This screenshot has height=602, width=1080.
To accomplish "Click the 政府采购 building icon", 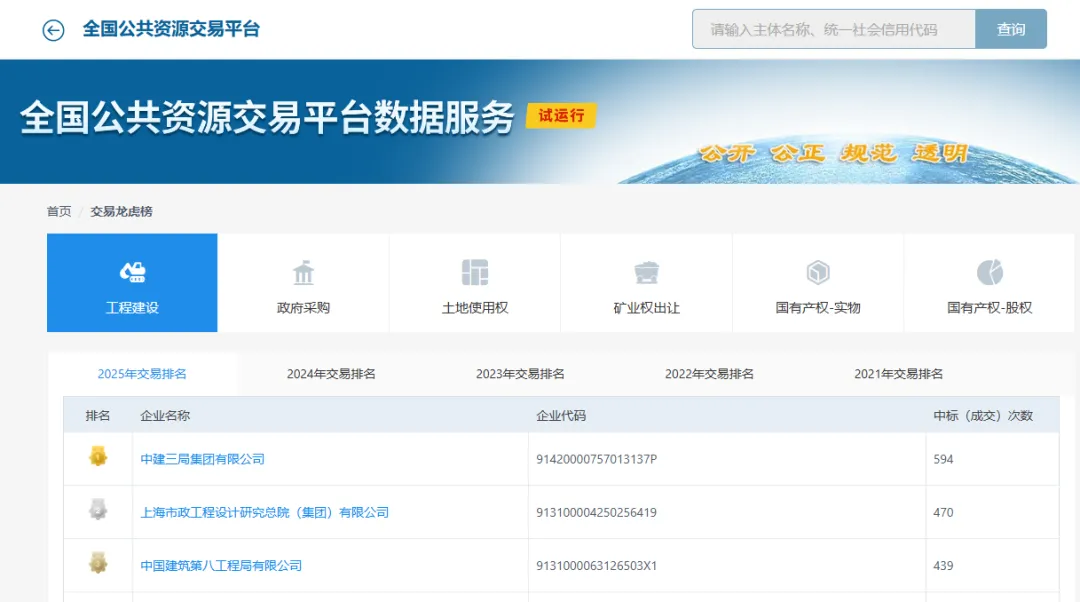I will click(x=303, y=273).
